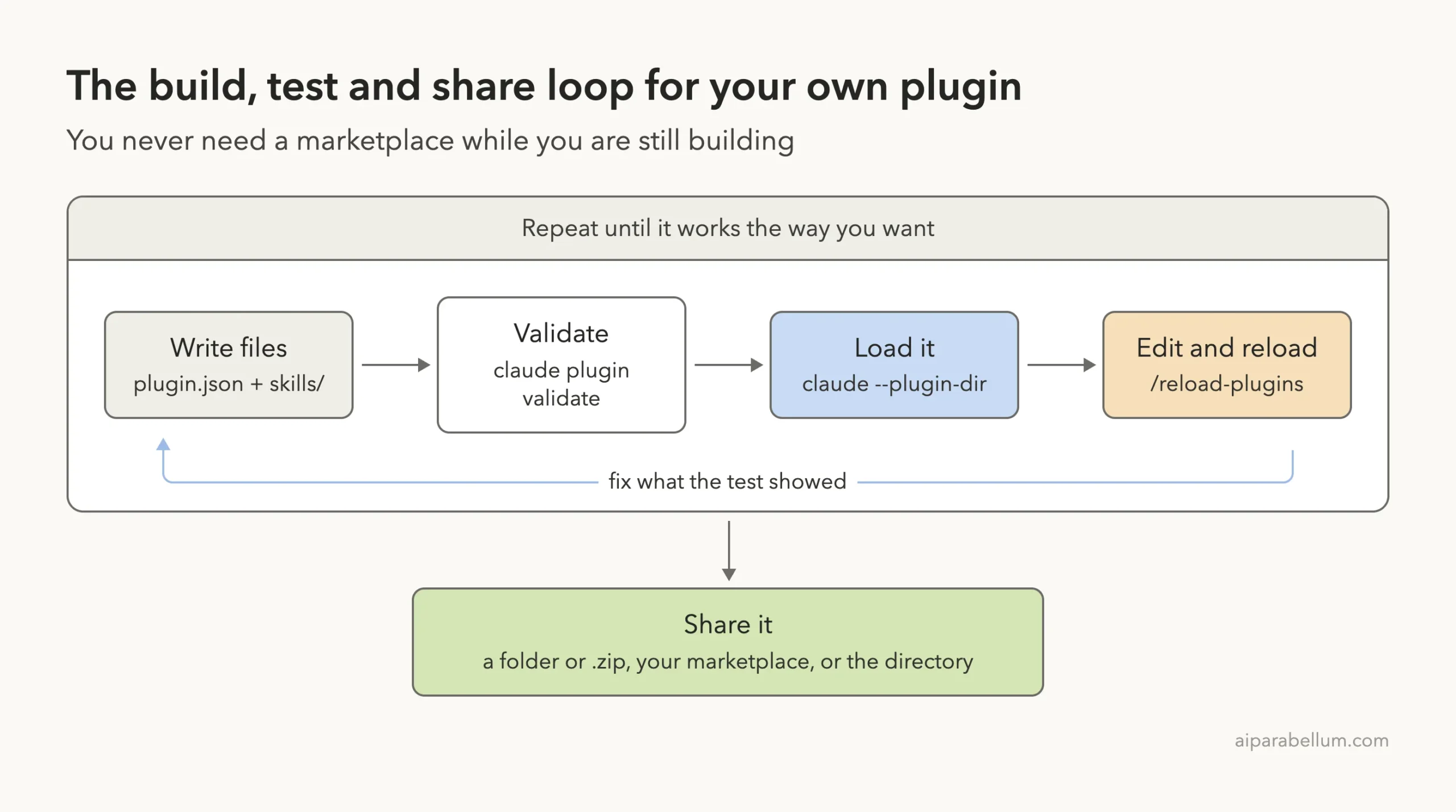Click the subtitle 'You never need a marketplace'
This screenshot has width=1456, height=812.
click(430, 140)
